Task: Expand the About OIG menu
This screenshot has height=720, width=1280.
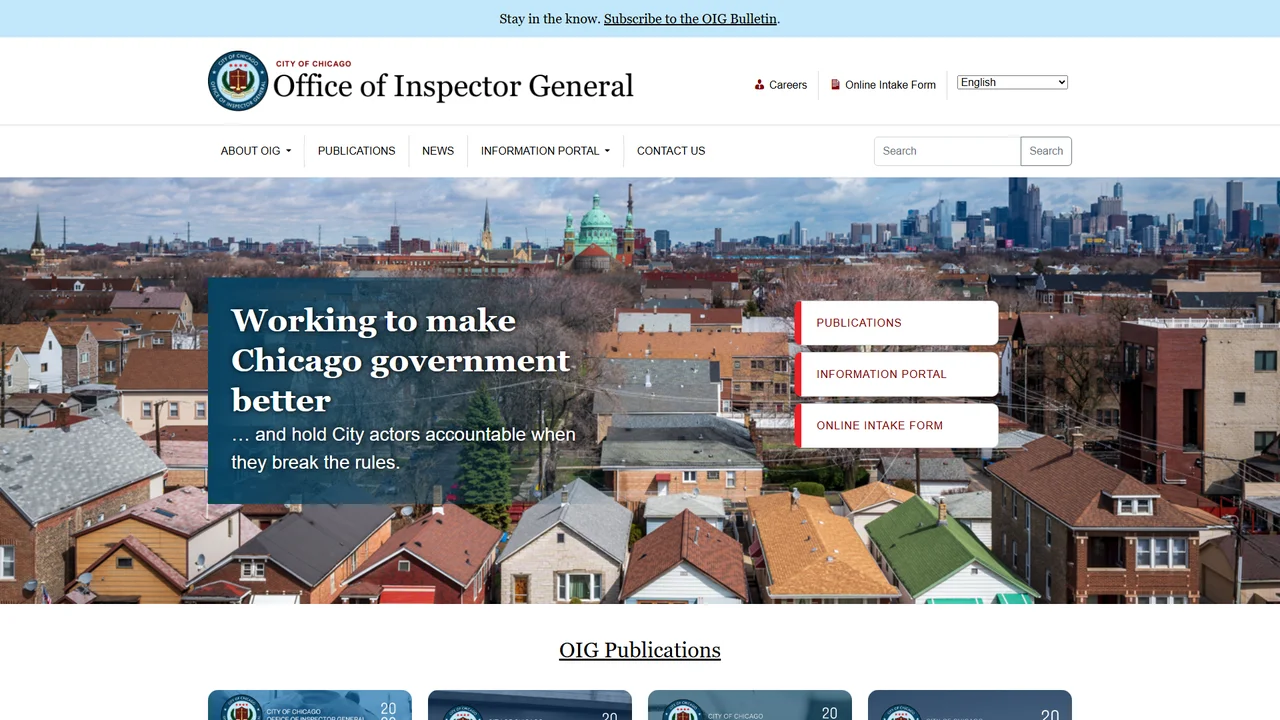Action: pyautogui.click(x=256, y=151)
